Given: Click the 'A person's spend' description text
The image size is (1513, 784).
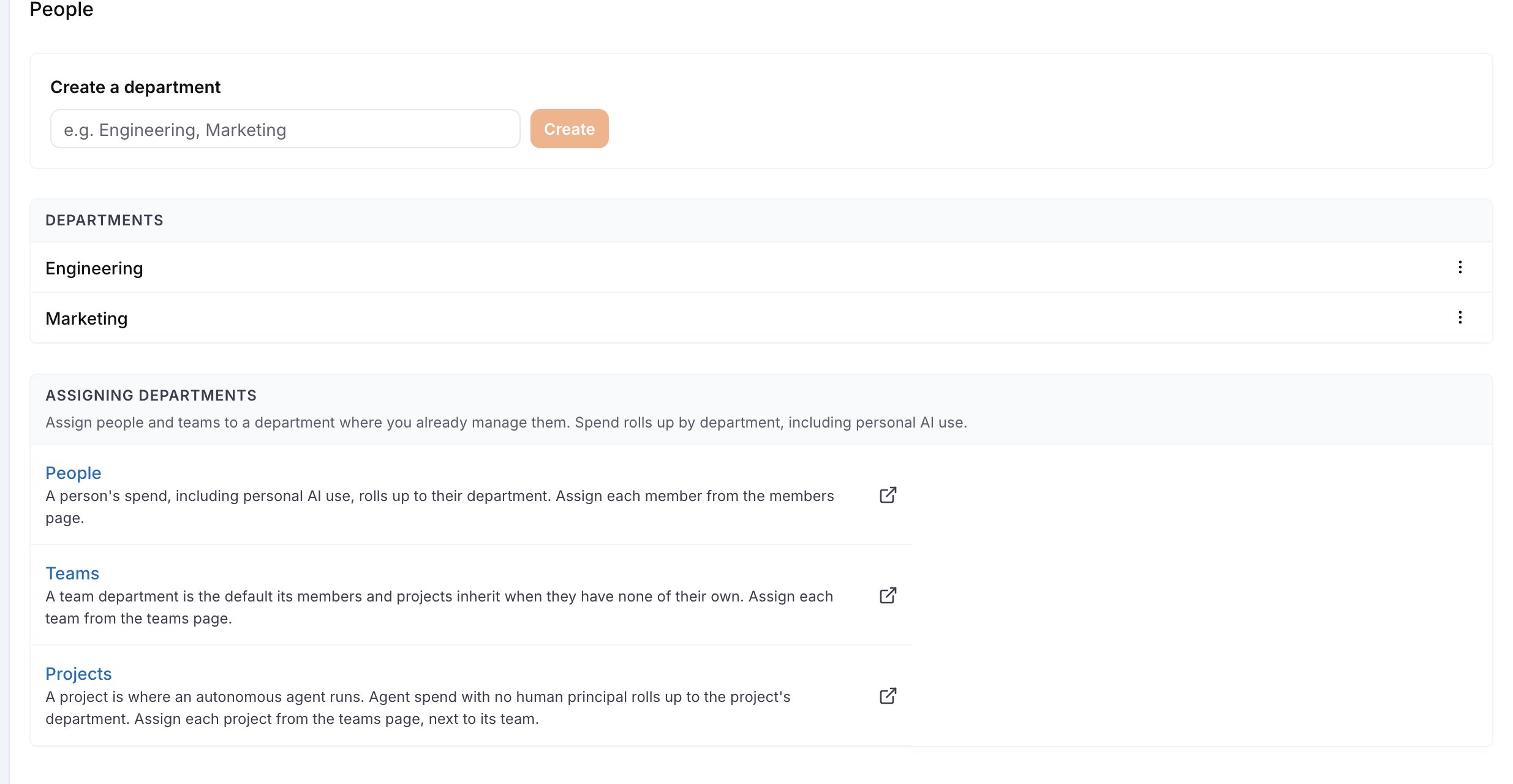Looking at the screenshot, I should pyautogui.click(x=440, y=507).
